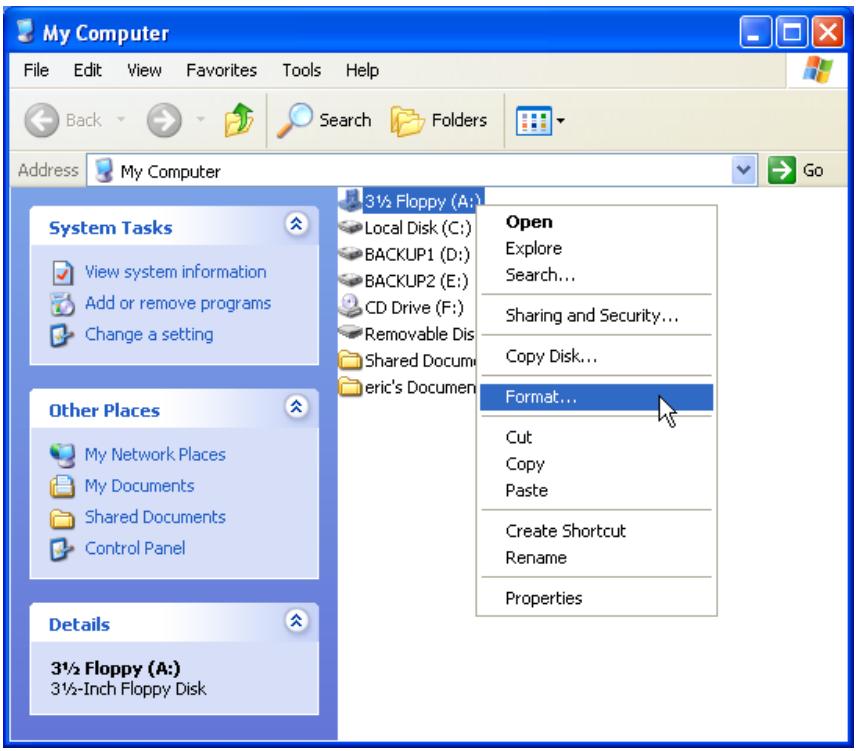Open the Forward history dropdown arrow
Image resolution: width=856 pixels, height=751 pixels.
[200, 119]
